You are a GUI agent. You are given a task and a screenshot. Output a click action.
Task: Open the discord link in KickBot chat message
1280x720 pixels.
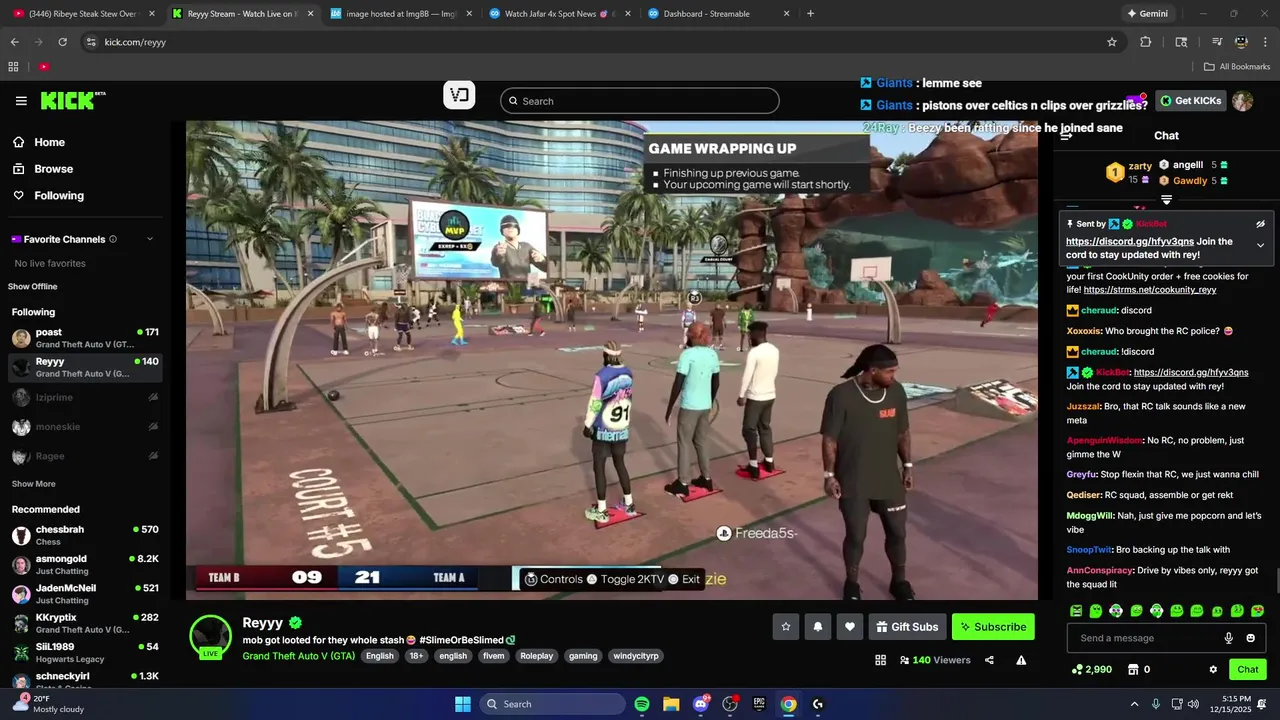point(1191,372)
